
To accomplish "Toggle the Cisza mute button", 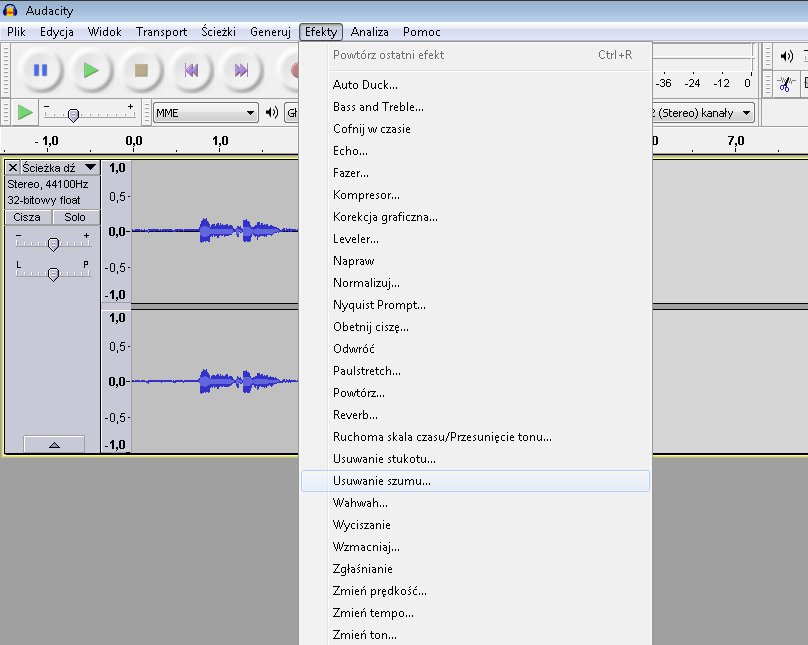I will [x=28, y=217].
